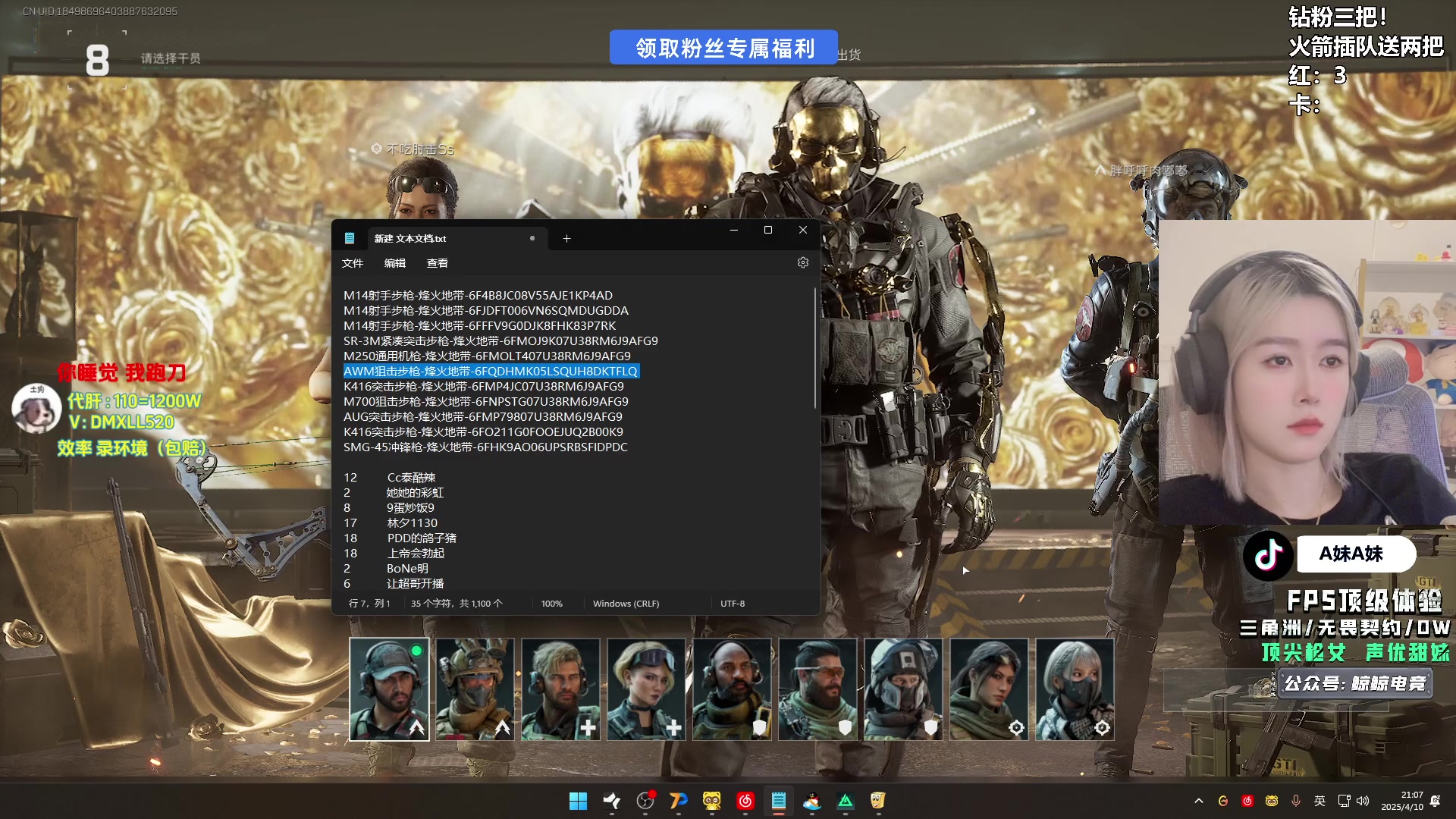Show hidden system tray icons
The width and height of the screenshot is (1456, 819).
[1199, 801]
